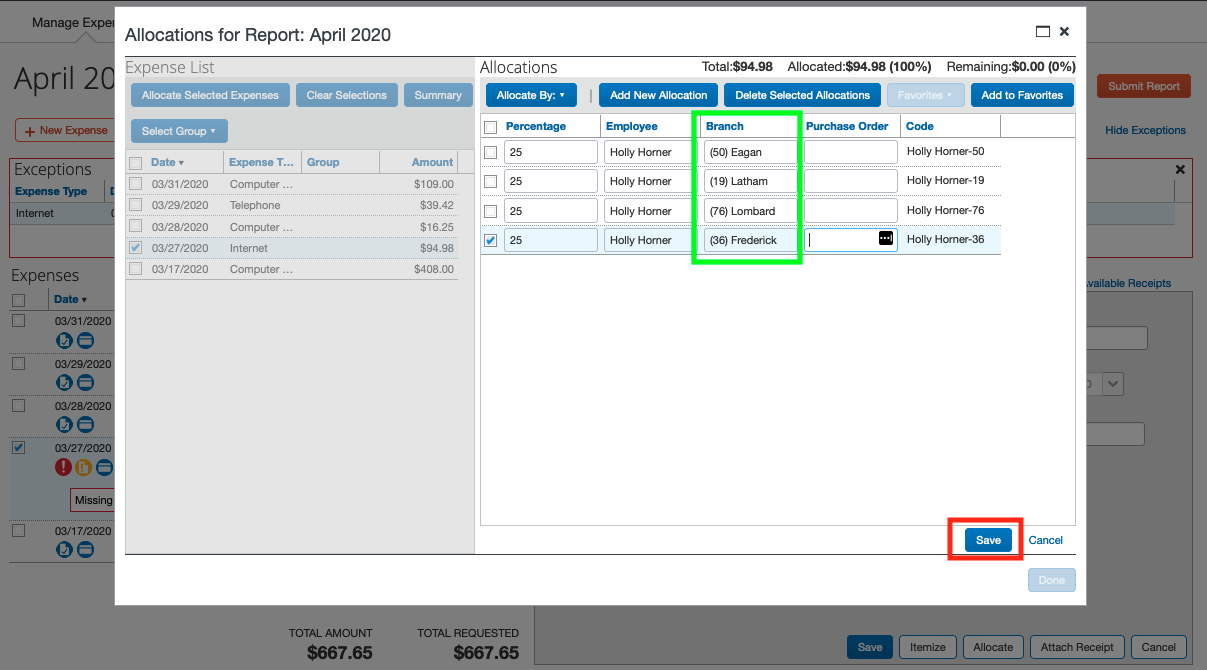The width and height of the screenshot is (1207, 670).
Task: Tick the checkbox for the Lombard allocation row
Action: tap(490, 211)
